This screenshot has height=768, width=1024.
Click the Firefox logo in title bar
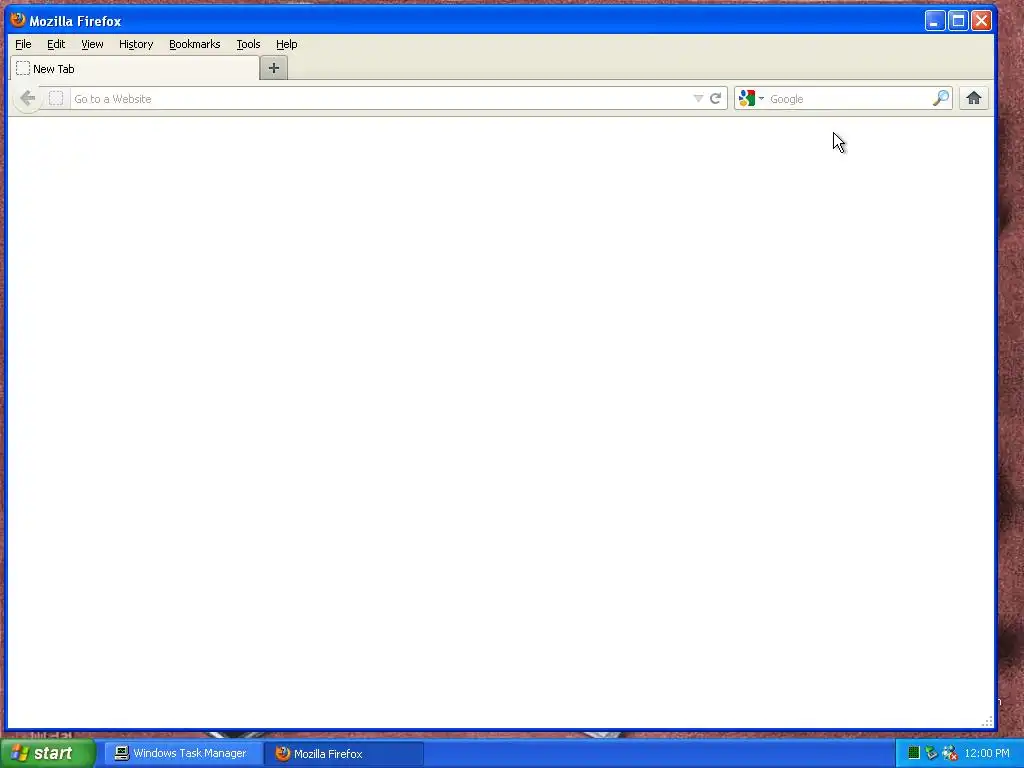click(x=18, y=20)
